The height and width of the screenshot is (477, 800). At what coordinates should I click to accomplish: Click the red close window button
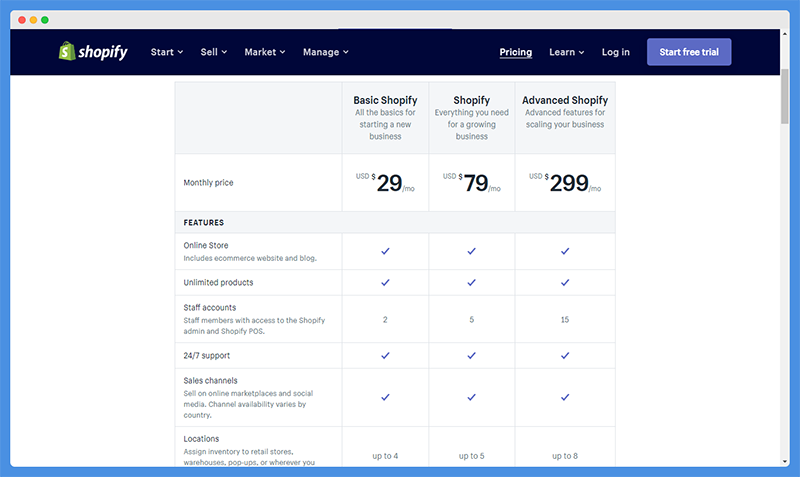point(22,20)
